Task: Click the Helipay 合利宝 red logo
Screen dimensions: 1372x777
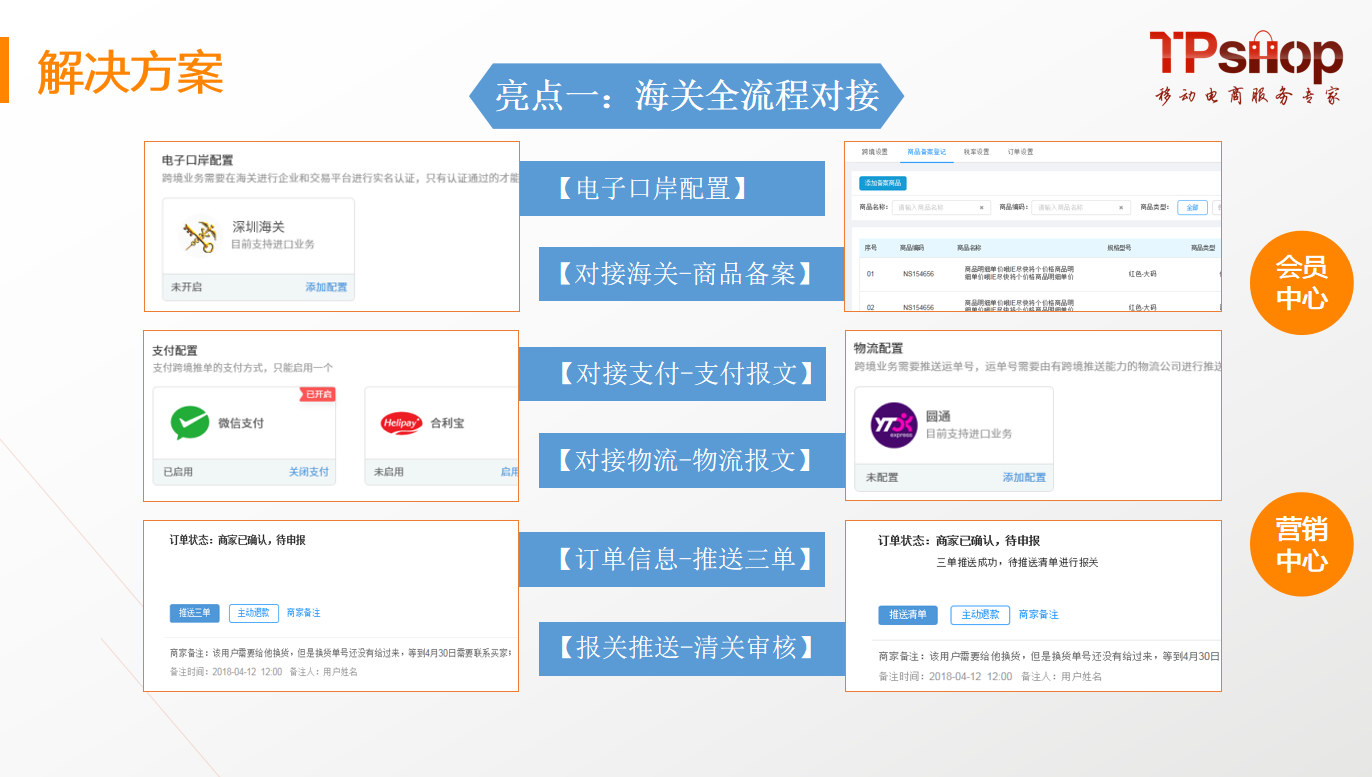Action: point(401,423)
